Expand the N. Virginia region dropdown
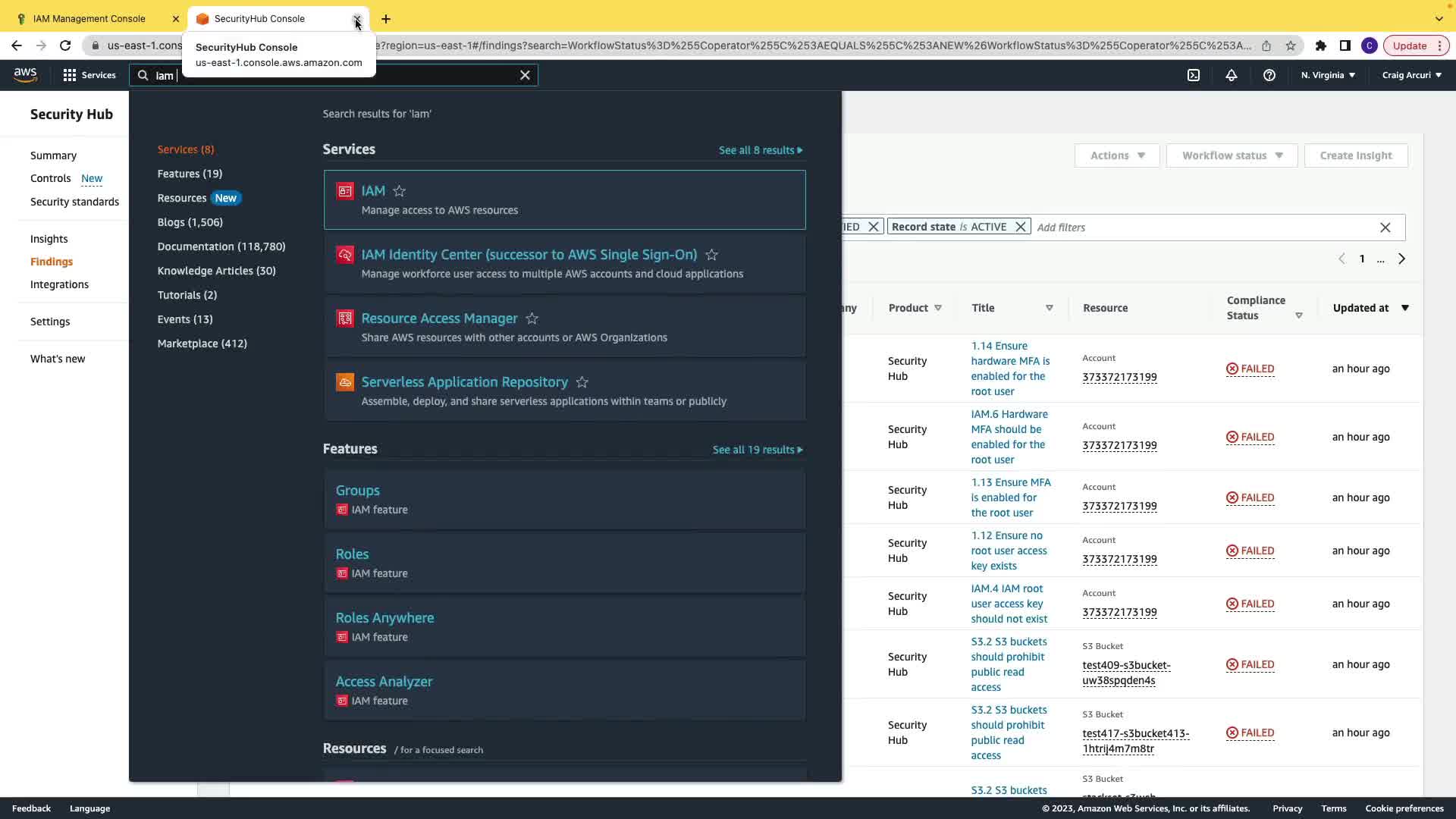This screenshot has width=1456, height=819. tap(1328, 75)
